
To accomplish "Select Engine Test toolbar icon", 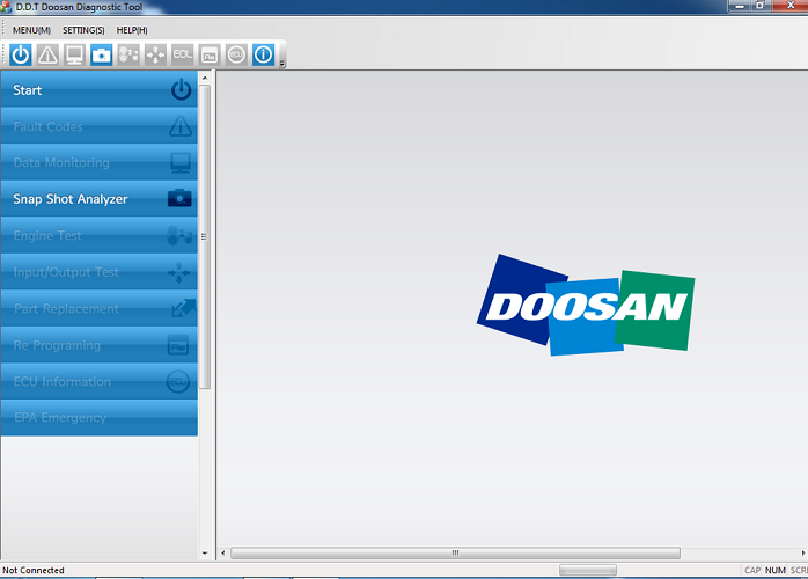I will [128, 55].
